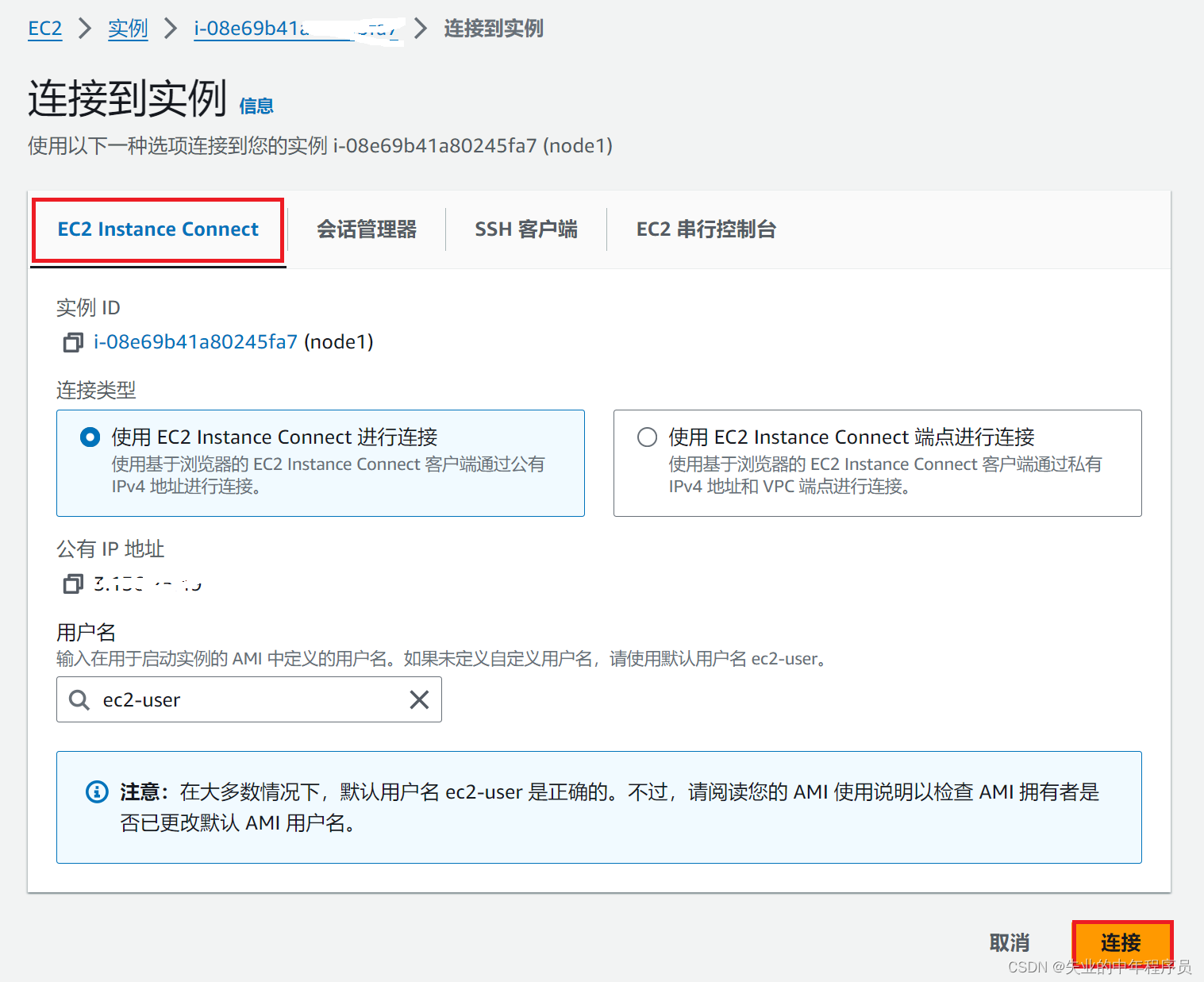1204x982 pixels.
Task: Select the EC2 Instance Connect tab
Action: tap(157, 229)
